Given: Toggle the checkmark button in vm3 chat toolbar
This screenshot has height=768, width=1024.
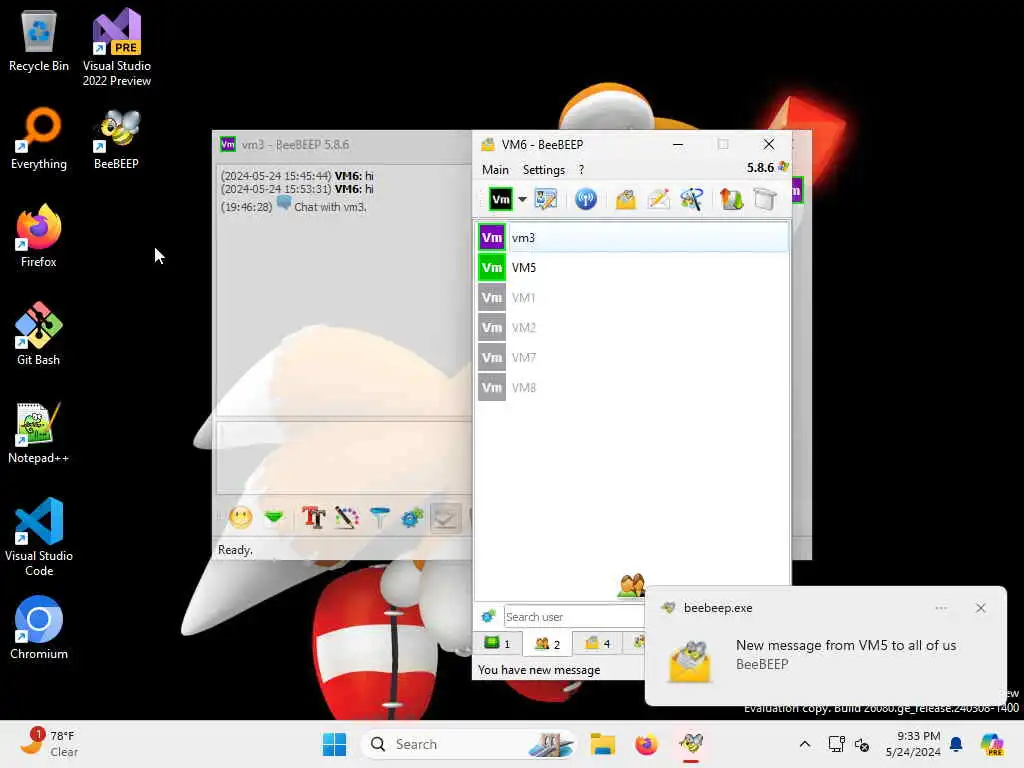Looking at the screenshot, I should click(445, 518).
